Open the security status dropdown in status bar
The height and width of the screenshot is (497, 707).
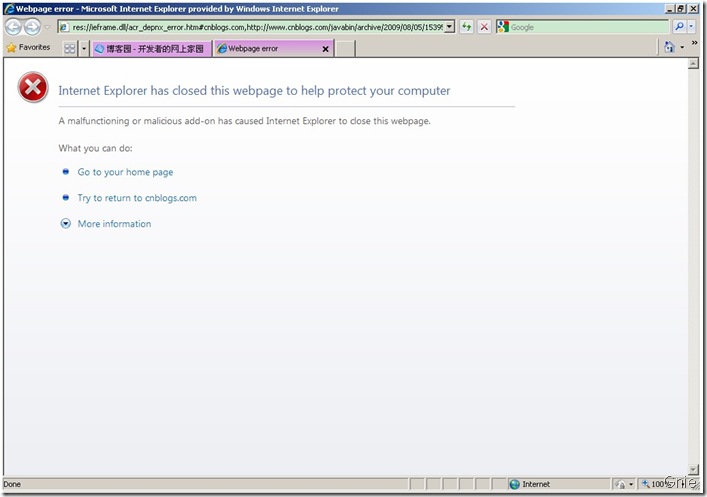(631, 484)
